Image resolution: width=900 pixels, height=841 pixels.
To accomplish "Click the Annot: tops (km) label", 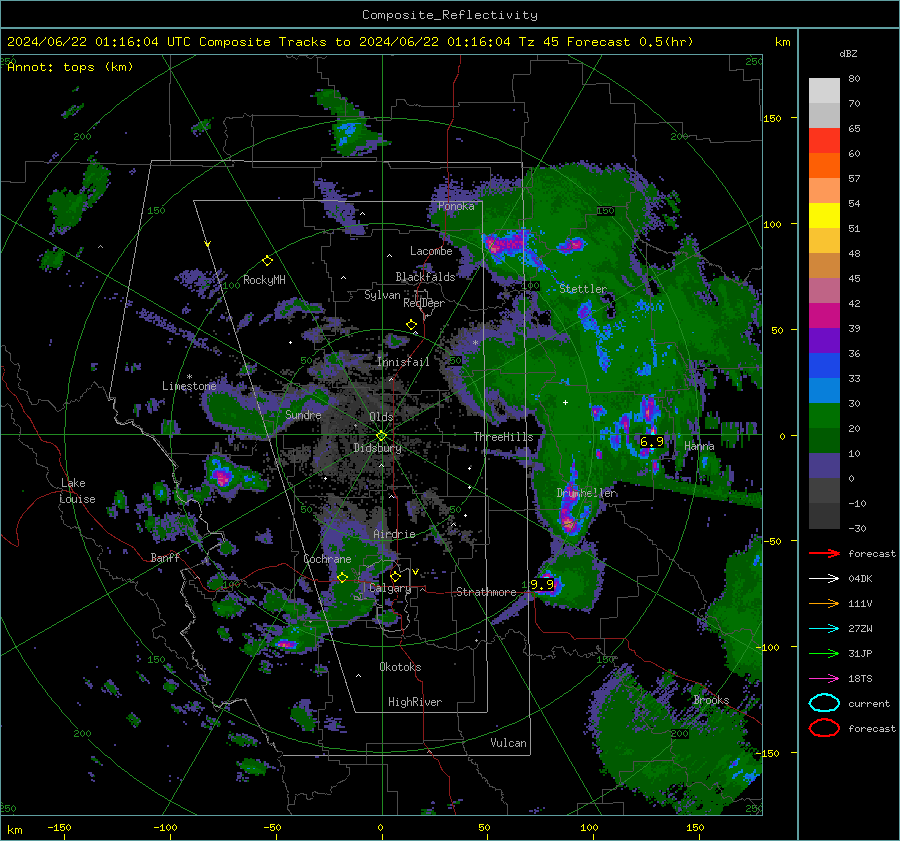I will (70, 67).
